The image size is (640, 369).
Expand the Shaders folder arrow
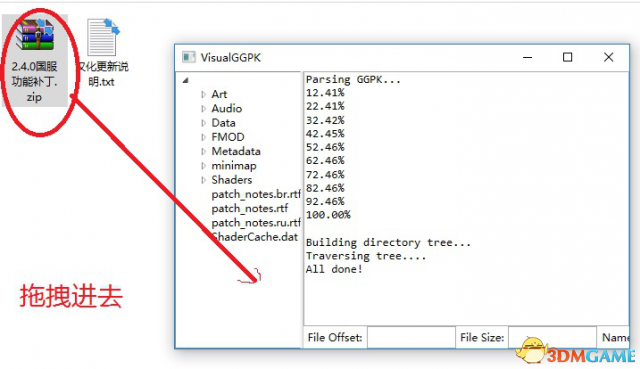pos(203,180)
